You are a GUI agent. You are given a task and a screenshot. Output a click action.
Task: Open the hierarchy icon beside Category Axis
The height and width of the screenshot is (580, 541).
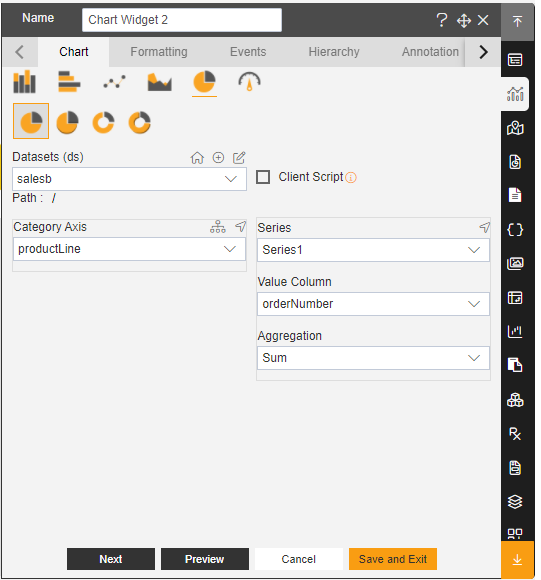click(218, 227)
